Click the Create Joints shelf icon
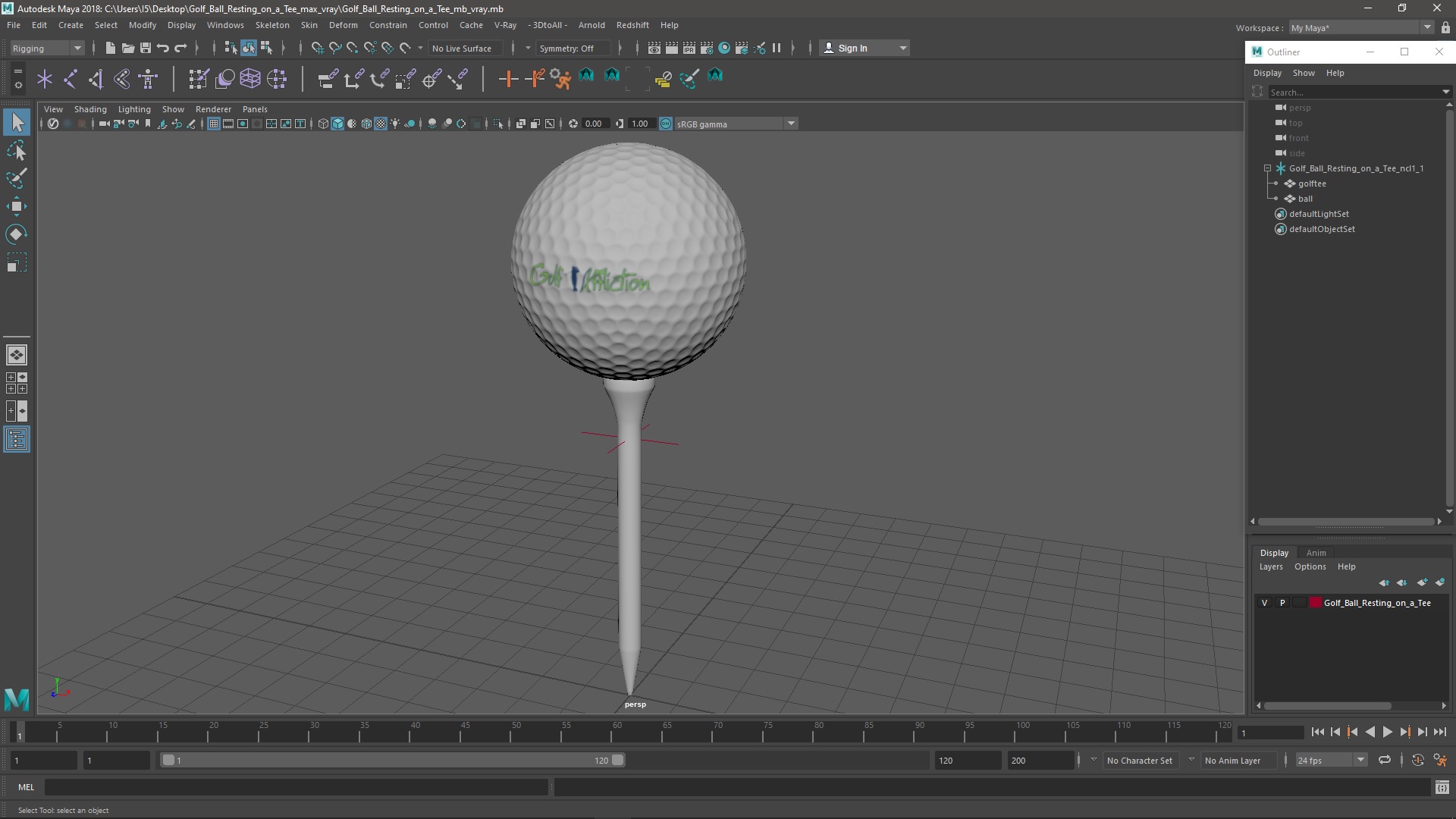This screenshot has height=819, width=1456. (71, 79)
